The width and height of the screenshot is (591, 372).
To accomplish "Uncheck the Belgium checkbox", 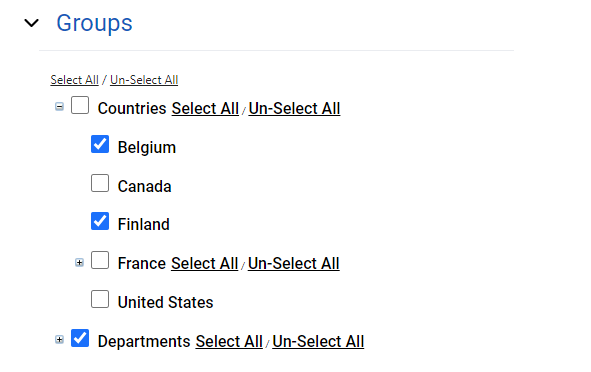I will [x=100, y=144].
